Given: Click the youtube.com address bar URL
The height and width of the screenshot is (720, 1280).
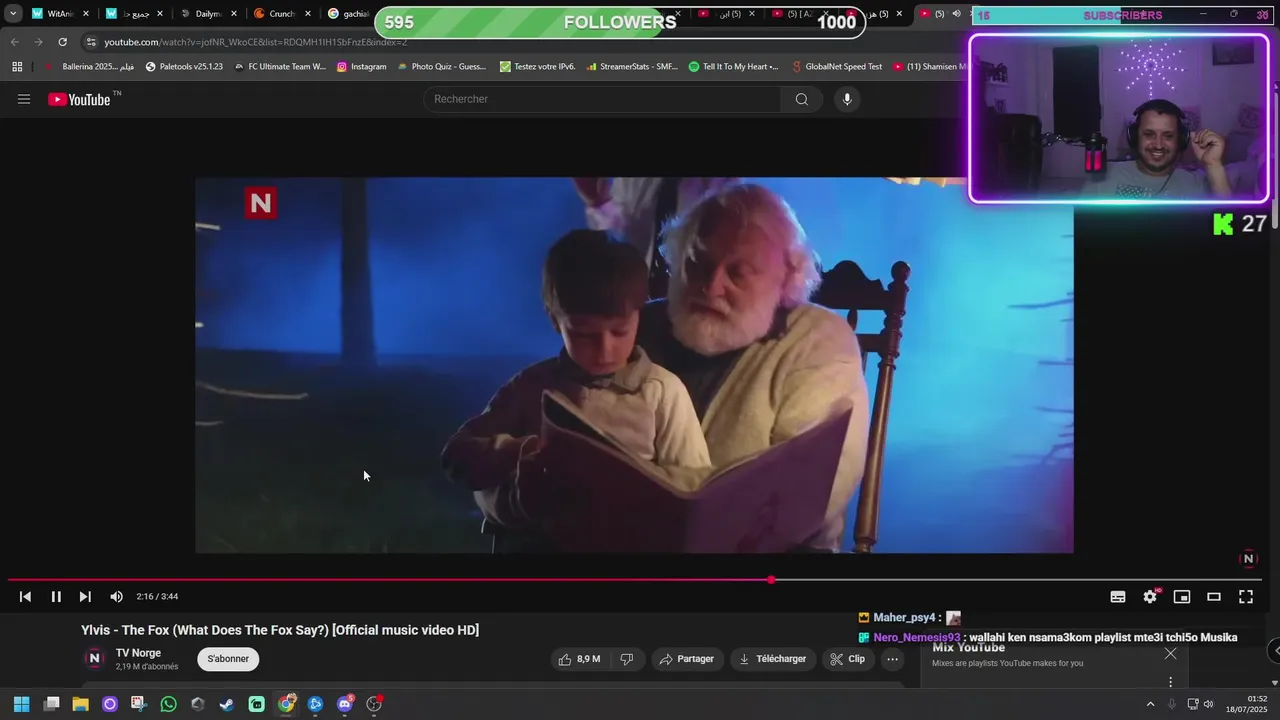Looking at the screenshot, I should click(255, 42).
